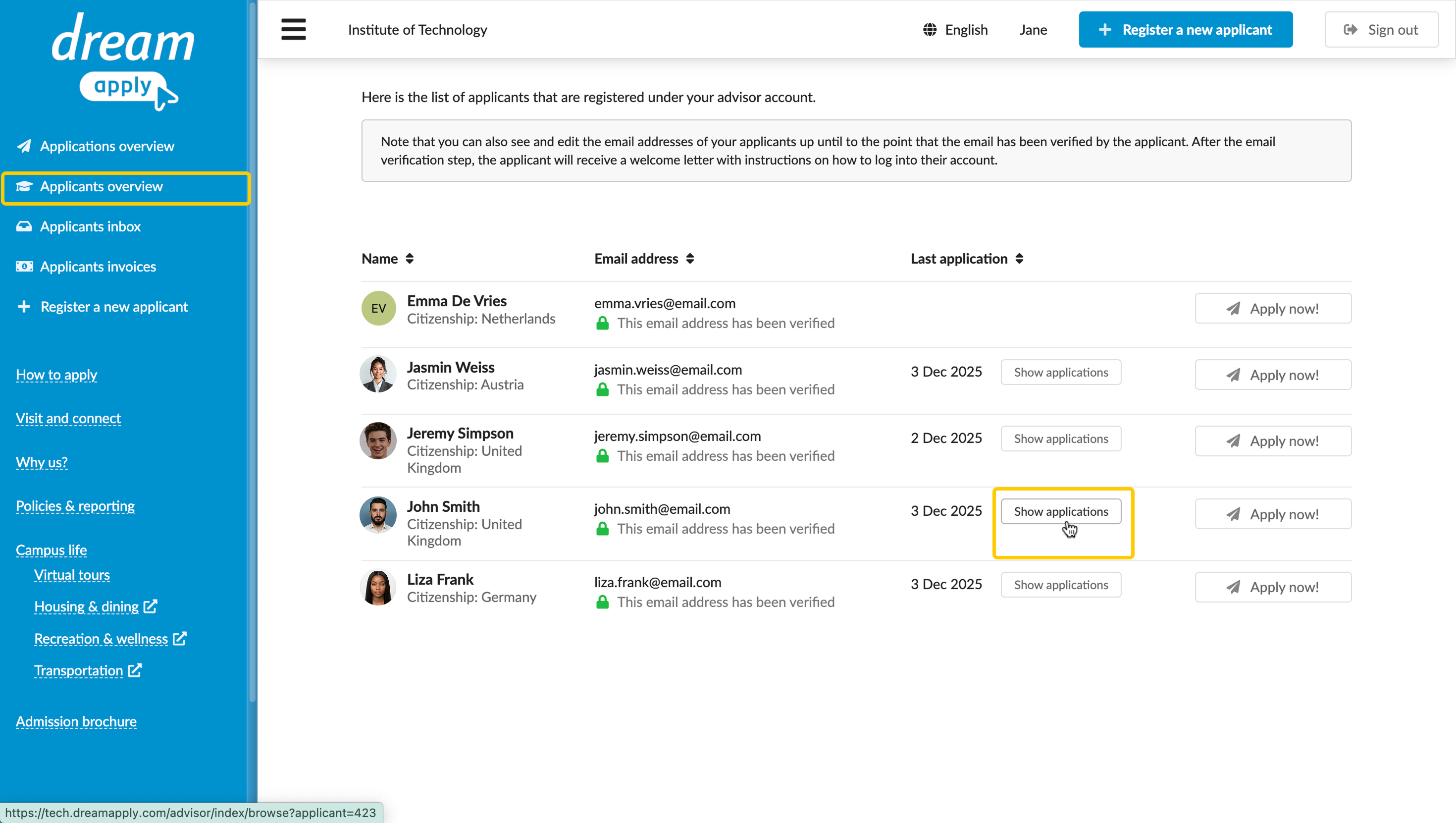This screenshot has width=1456, height=823.
Task: Click the sidebar vertical scrollbar
Action: point(253,351)
